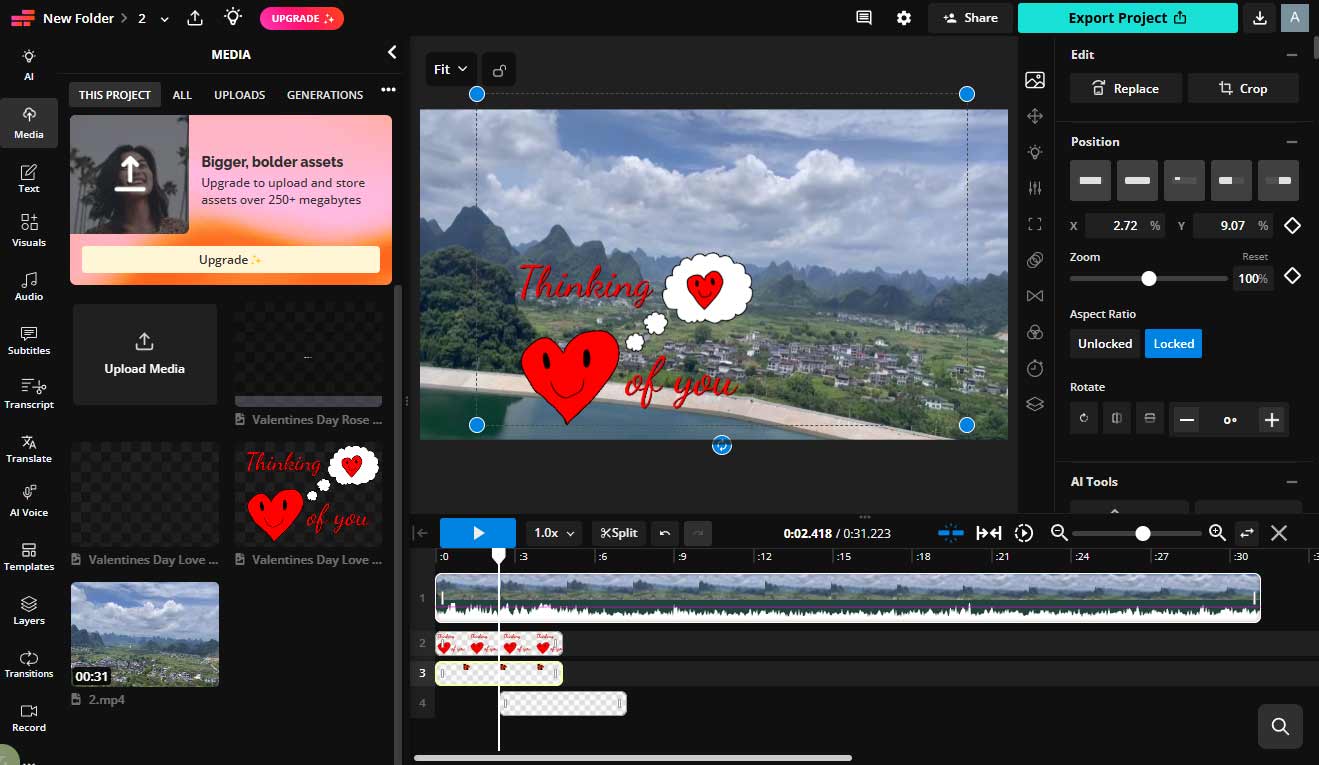Open the Text panel in the left sidebar

pos(29,176)
